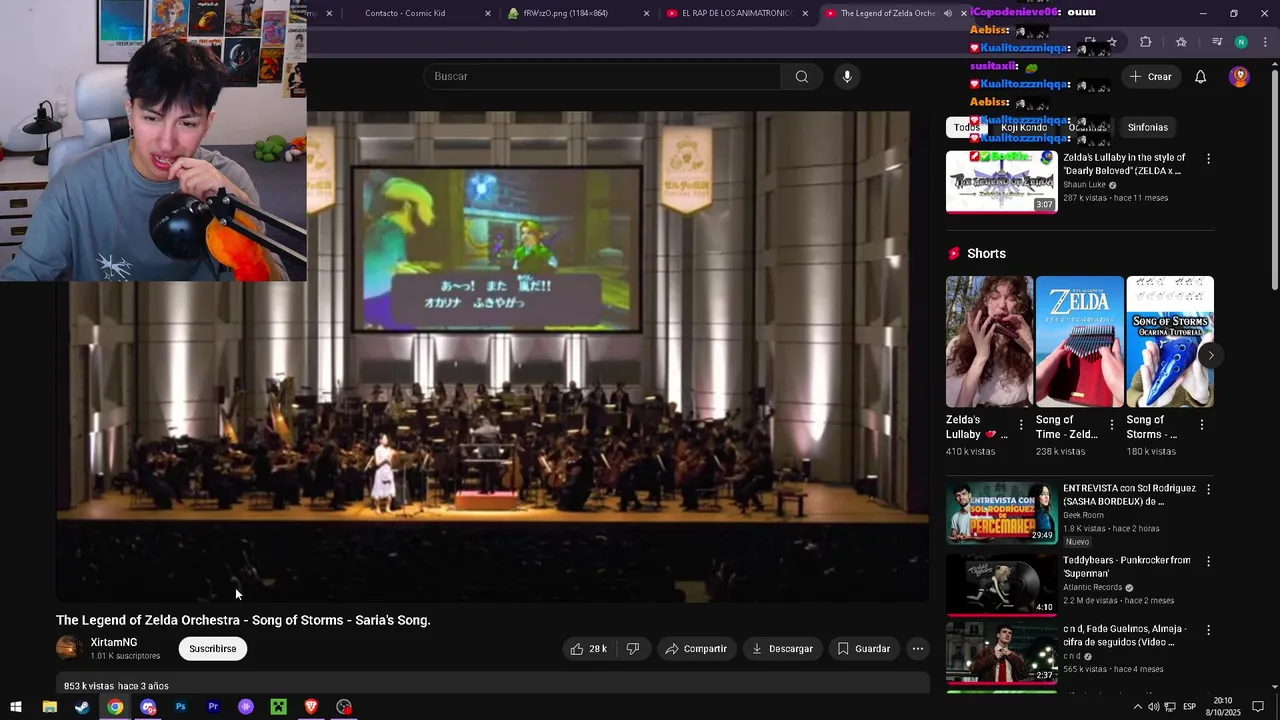Open Song of Storms Ocarina Tutorial short
This screenshot has width=1280, height=720.
1170,342
